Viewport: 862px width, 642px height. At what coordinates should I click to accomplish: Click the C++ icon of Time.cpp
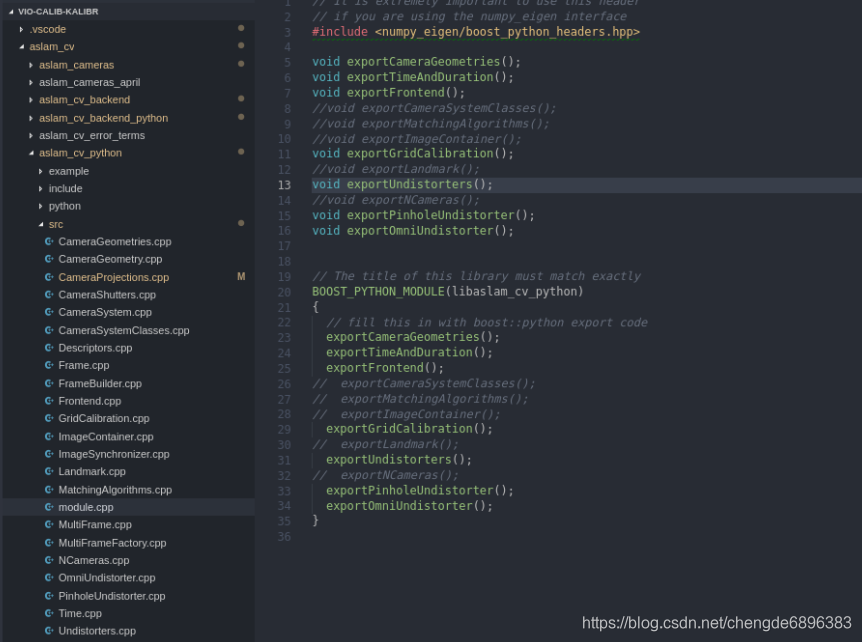click(x=49, y=613)
